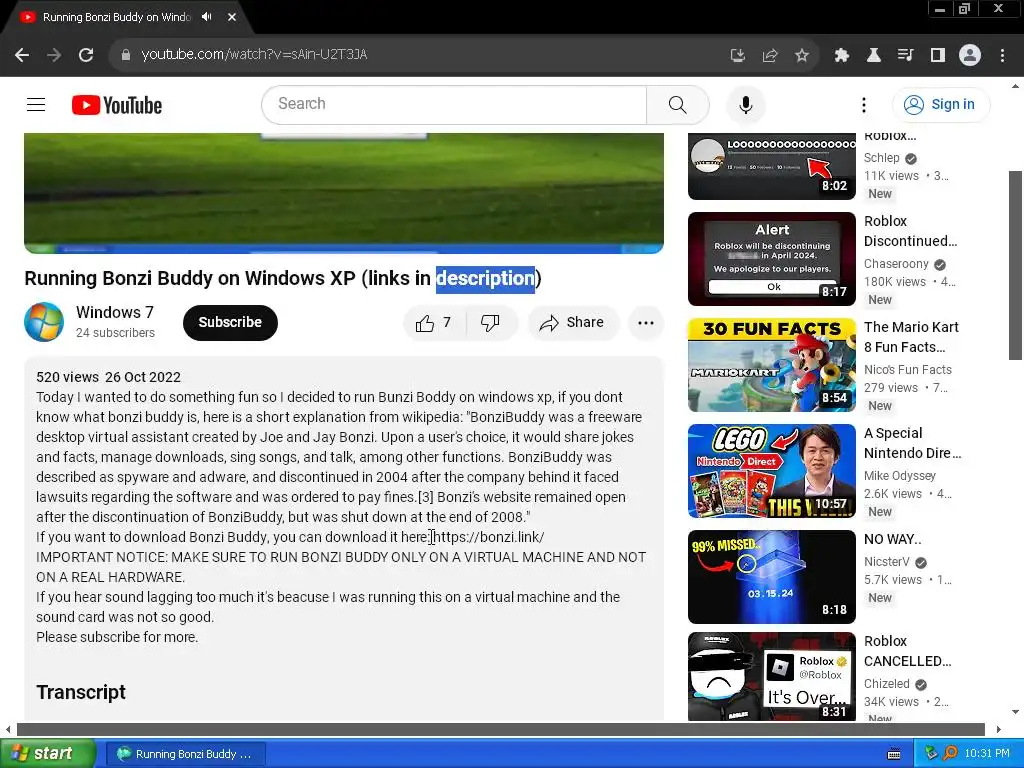
Task: Close the Running Bonzi Buddy tab
Action: coord(232,17)
